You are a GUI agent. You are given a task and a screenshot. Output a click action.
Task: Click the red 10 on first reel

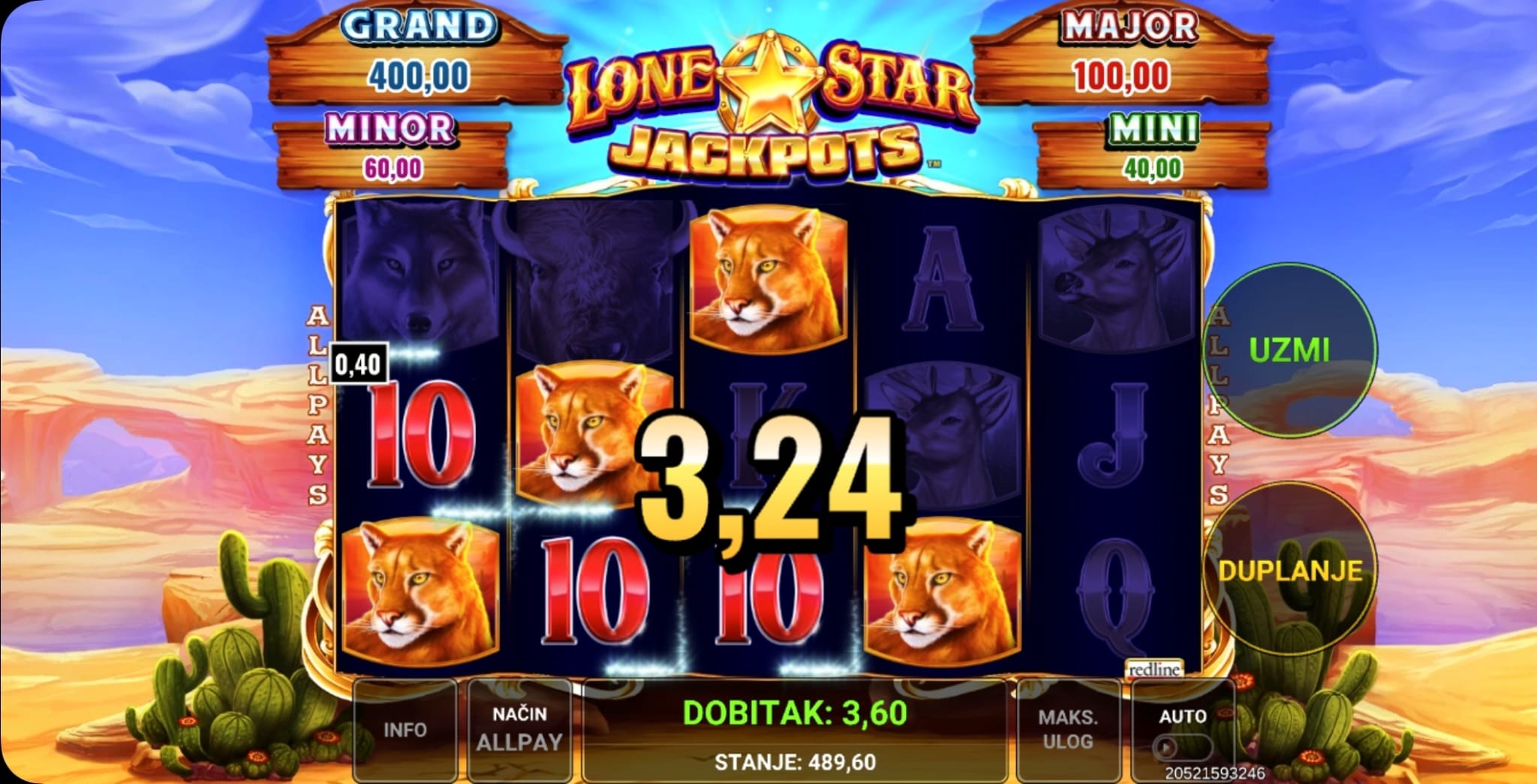click(420, 435)
